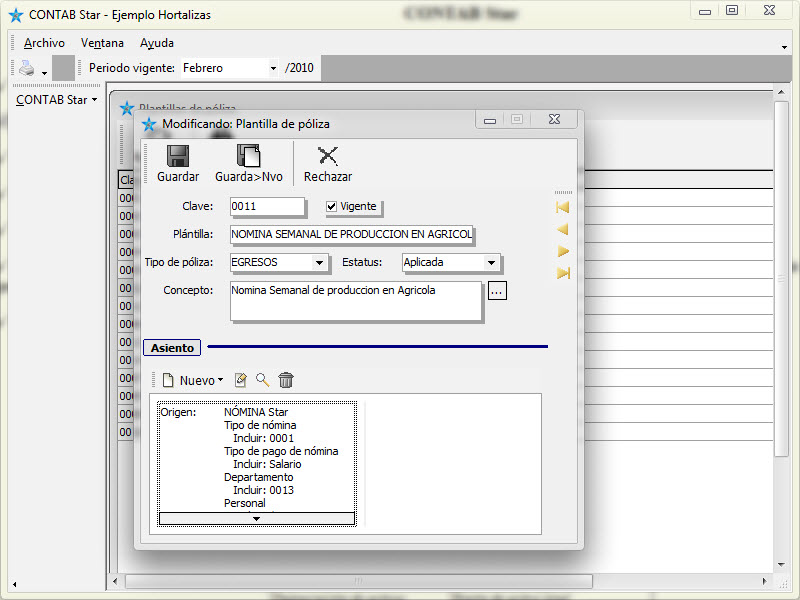Viewport: 800px width, 600px height.
Task: Click the vertical scrollbar's down arrow
Action: click(x=781, y=564)
